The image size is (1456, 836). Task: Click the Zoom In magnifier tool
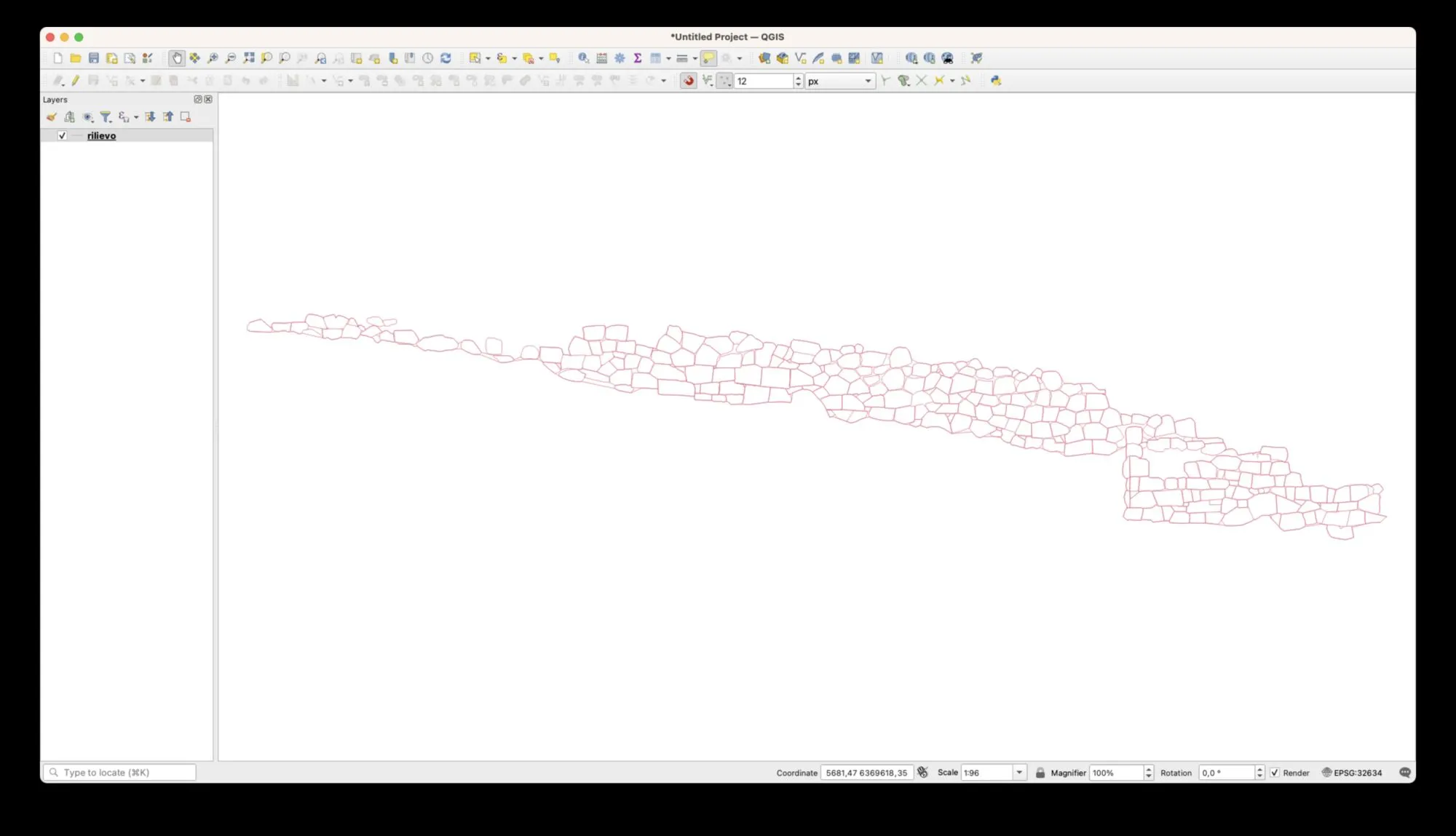coord(213,58)
